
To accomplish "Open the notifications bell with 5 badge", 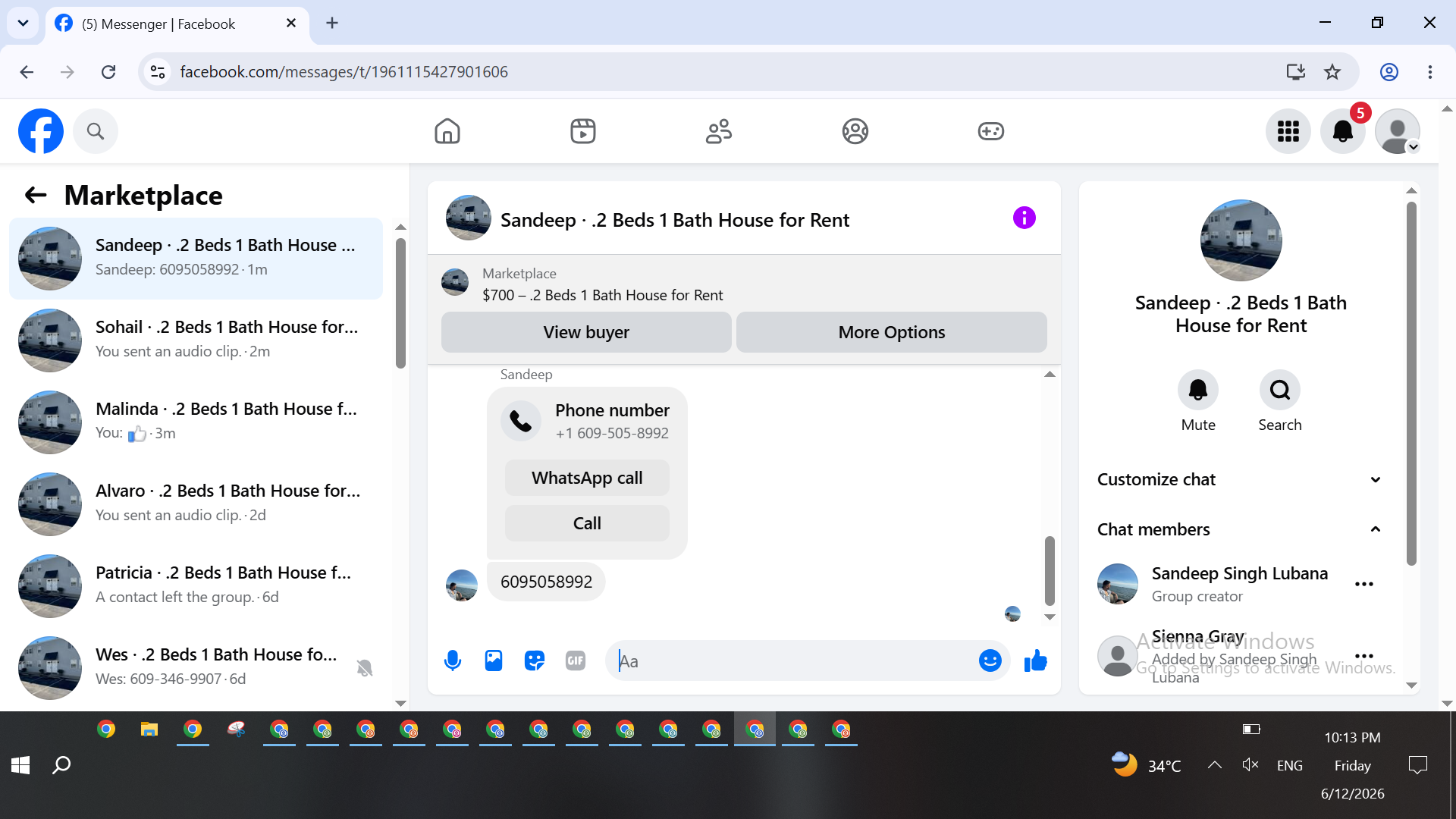I will point(1343,131).
